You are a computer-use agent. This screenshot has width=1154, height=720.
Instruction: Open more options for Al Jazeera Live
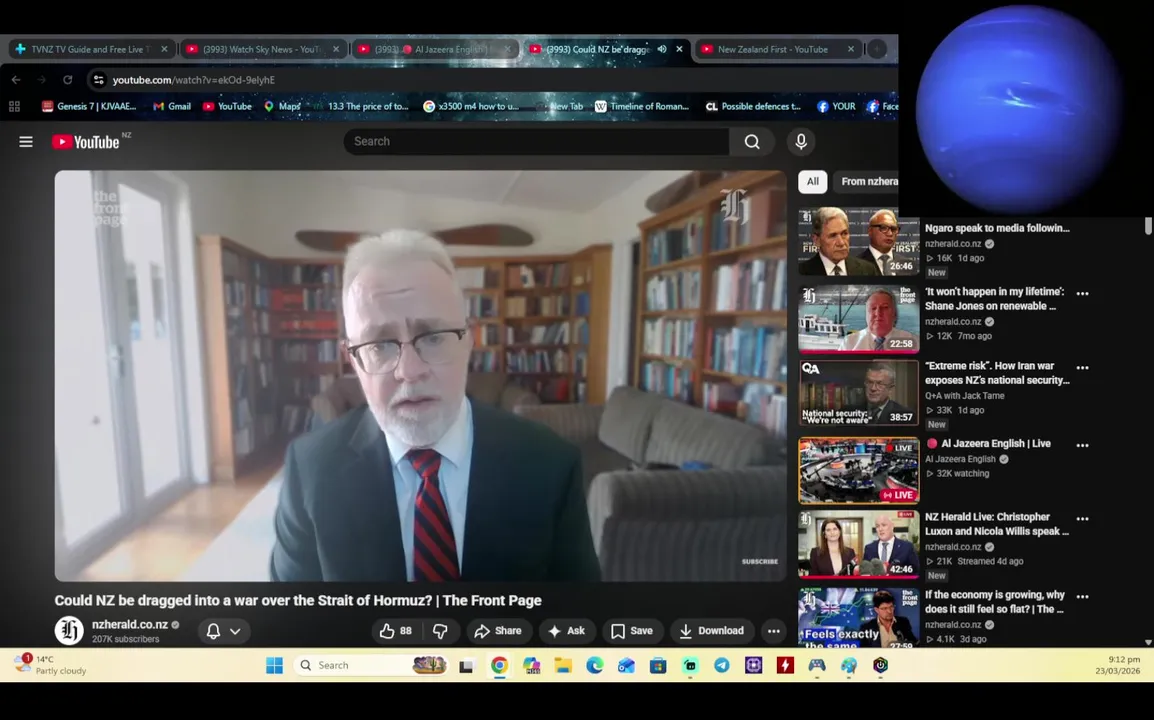point(1082,445)
